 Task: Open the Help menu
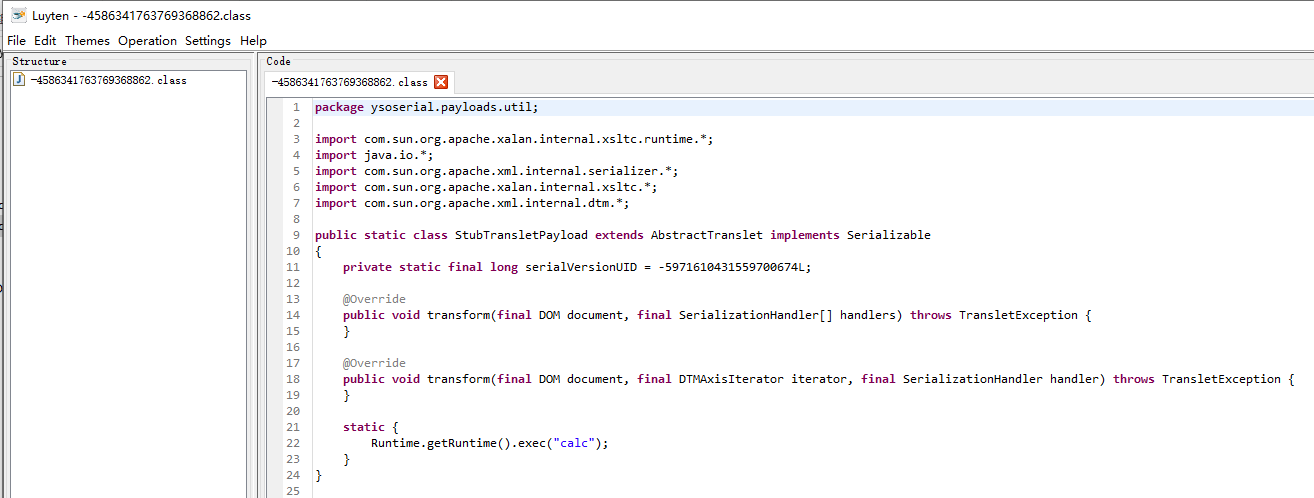tap(253, 41)
